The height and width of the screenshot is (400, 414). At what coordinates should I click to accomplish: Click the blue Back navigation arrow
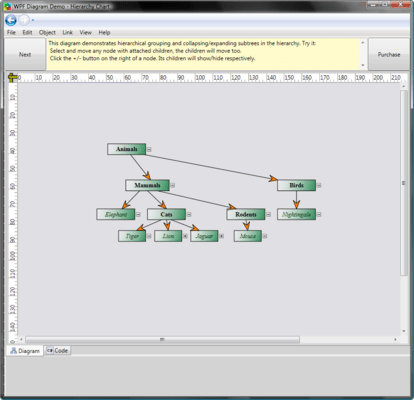[11, 20]
